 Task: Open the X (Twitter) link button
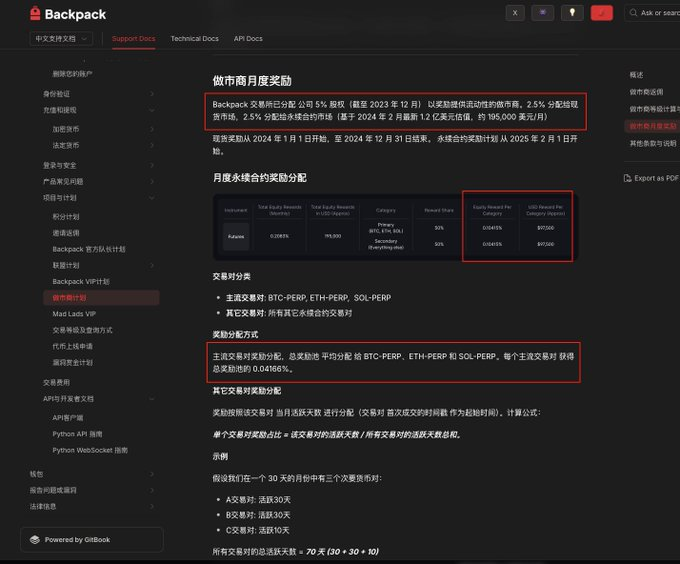[x=515, y=13]
